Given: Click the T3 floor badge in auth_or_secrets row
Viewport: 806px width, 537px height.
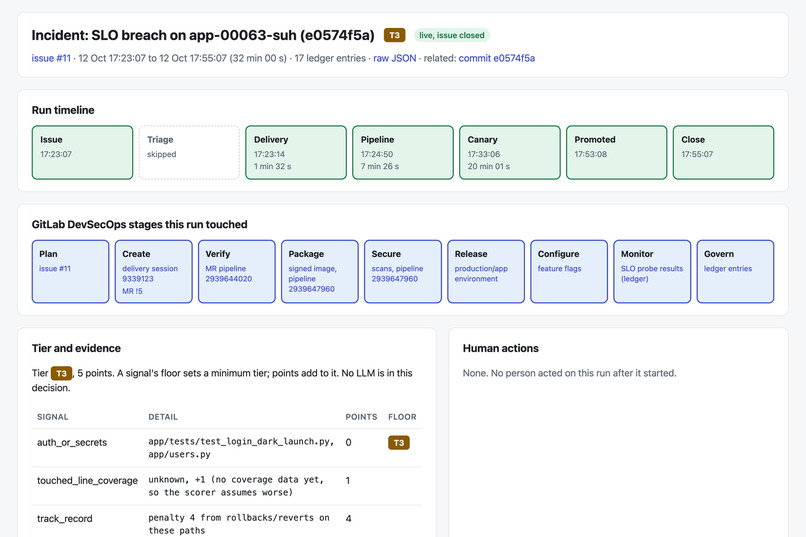Looking at the screenshot, I should coord(399,442).
